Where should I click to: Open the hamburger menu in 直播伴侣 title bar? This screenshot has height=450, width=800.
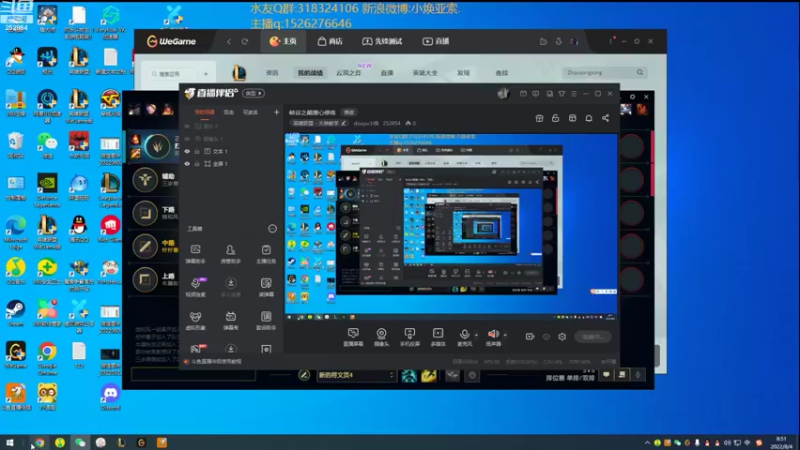(574, 94)
